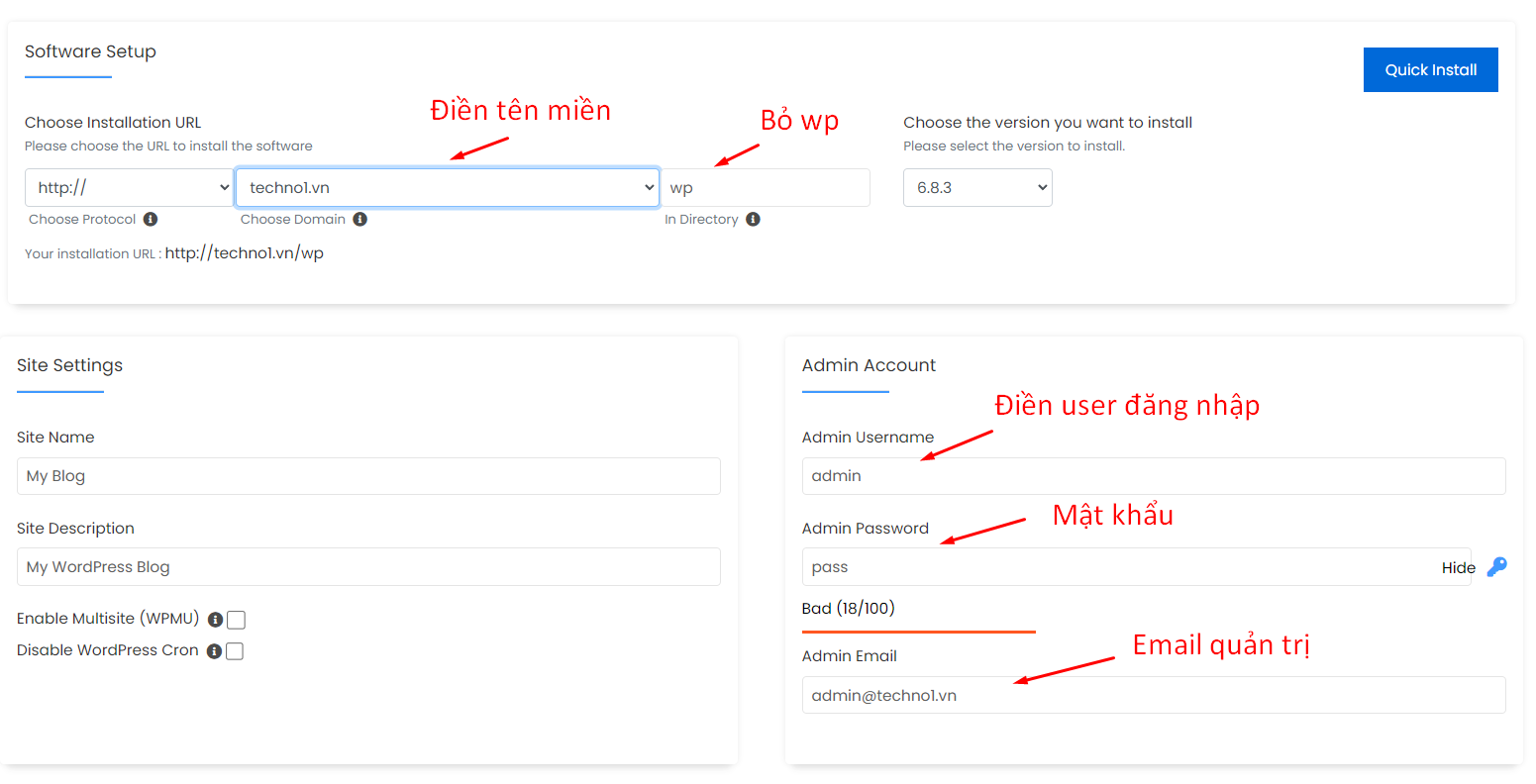This screenshot has height=784, width=1536.
Task: Click info icon next to Choose Protocol
Action: point(151,219)
